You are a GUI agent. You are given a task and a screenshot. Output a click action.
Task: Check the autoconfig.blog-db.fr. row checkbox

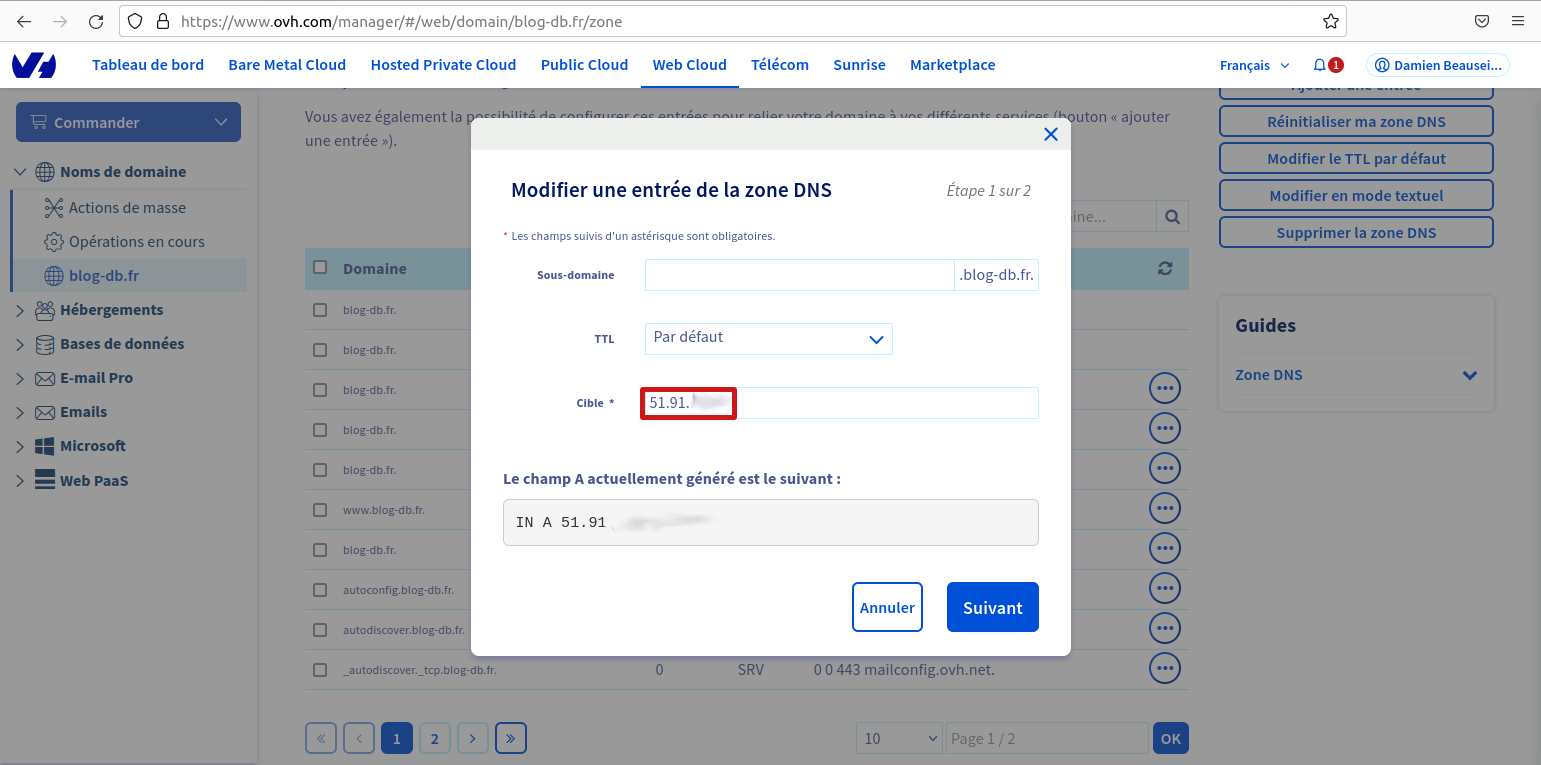tap(320, 590)
